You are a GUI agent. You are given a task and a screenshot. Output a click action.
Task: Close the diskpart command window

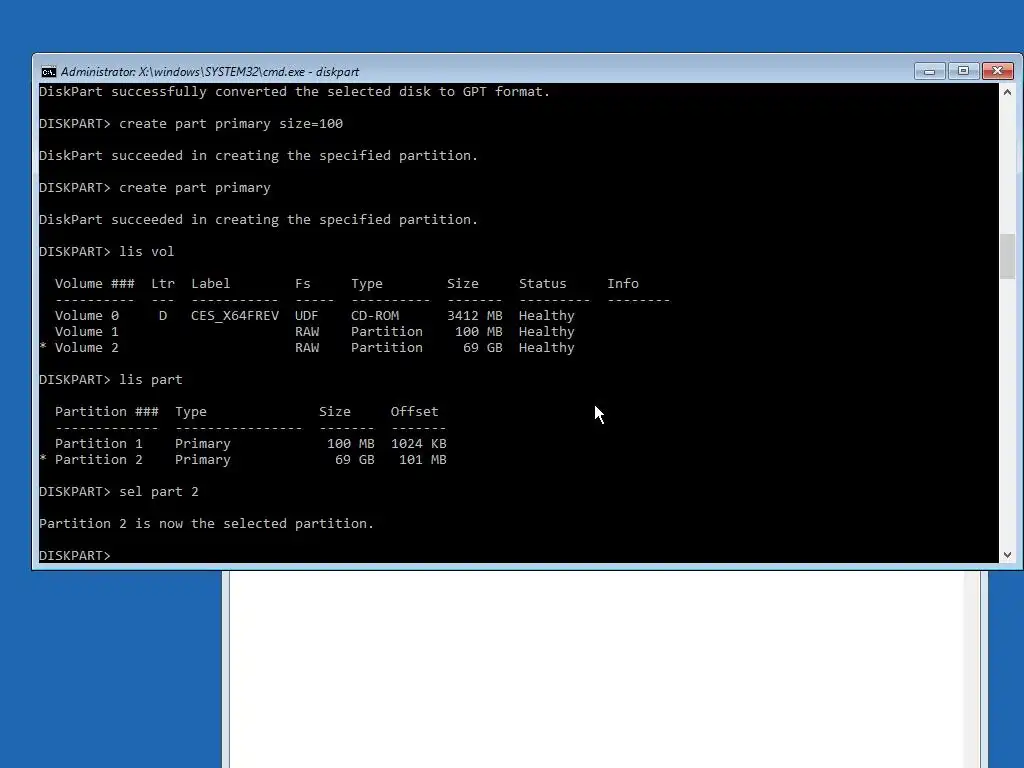997,71
